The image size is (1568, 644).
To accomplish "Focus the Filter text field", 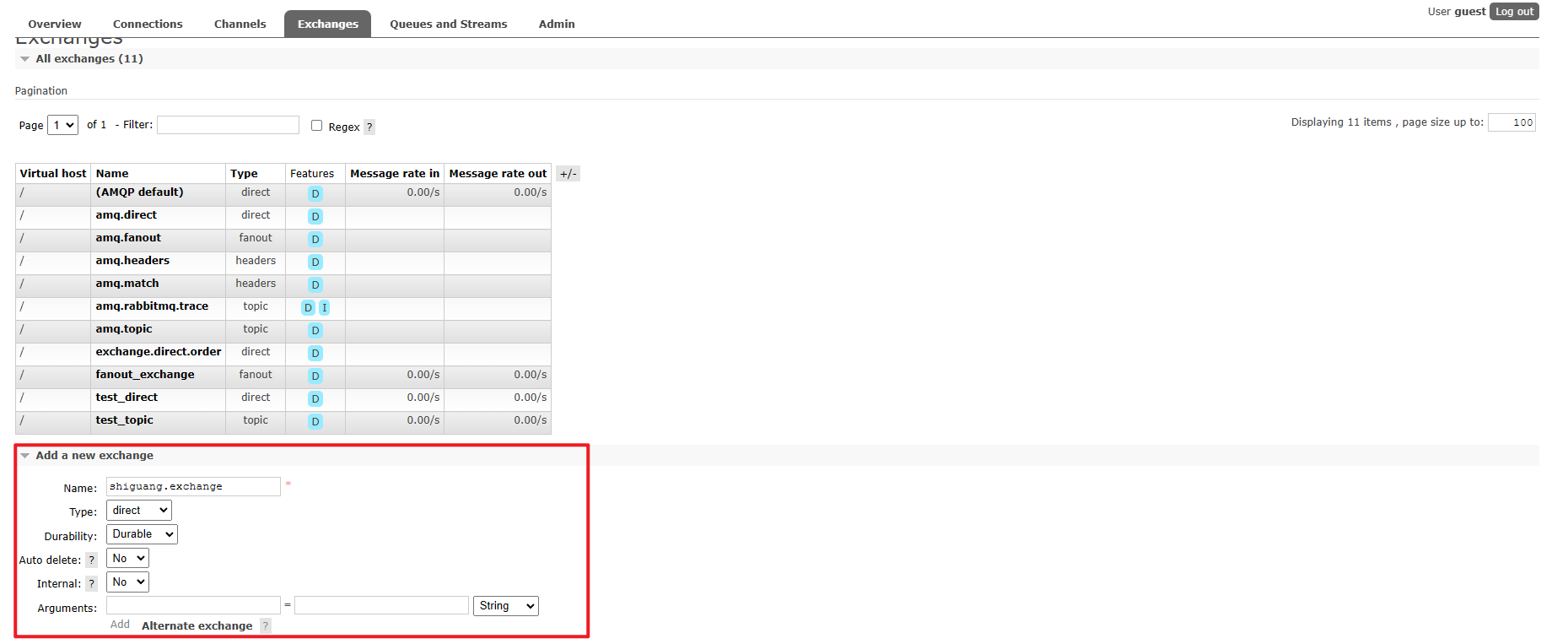I will click(x=228, y=125).
